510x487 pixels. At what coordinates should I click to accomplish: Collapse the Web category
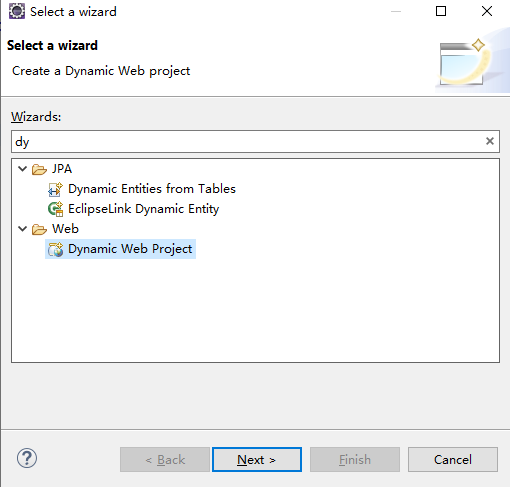coord(22,229)
